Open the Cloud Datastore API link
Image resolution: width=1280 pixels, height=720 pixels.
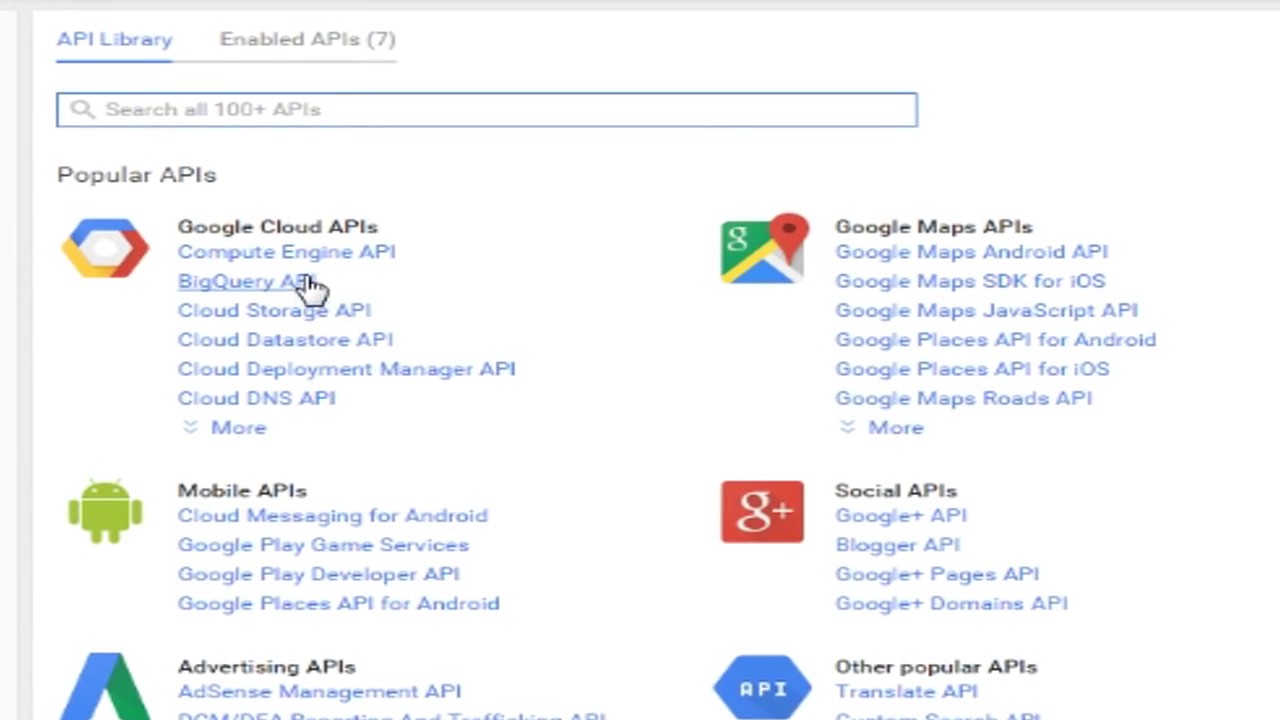[x=285, y=340]
